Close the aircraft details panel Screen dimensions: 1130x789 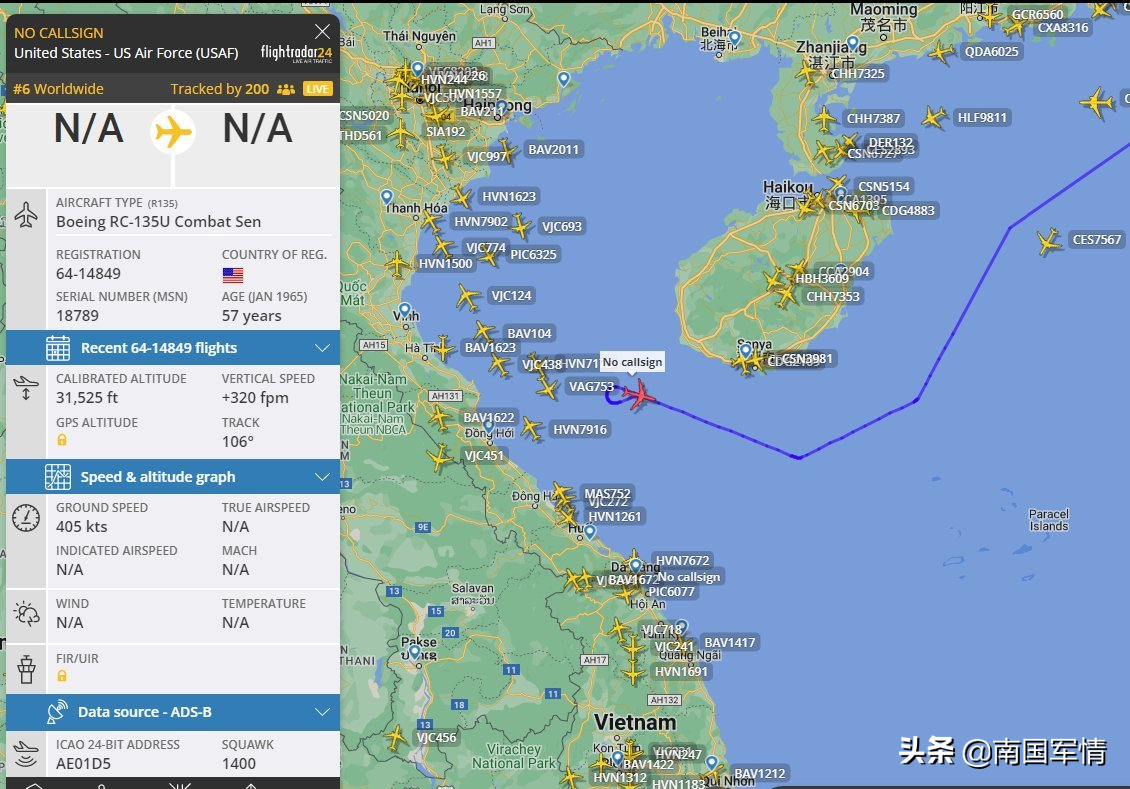(322, 31)
